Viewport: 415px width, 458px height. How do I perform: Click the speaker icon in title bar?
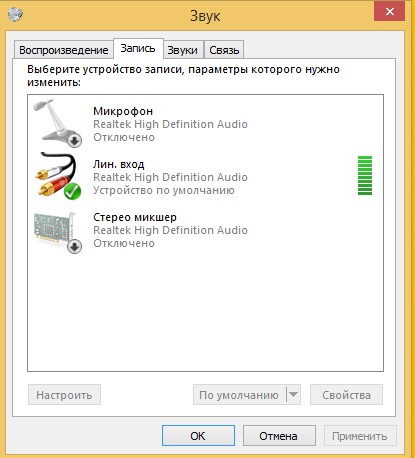coord(15,14)
